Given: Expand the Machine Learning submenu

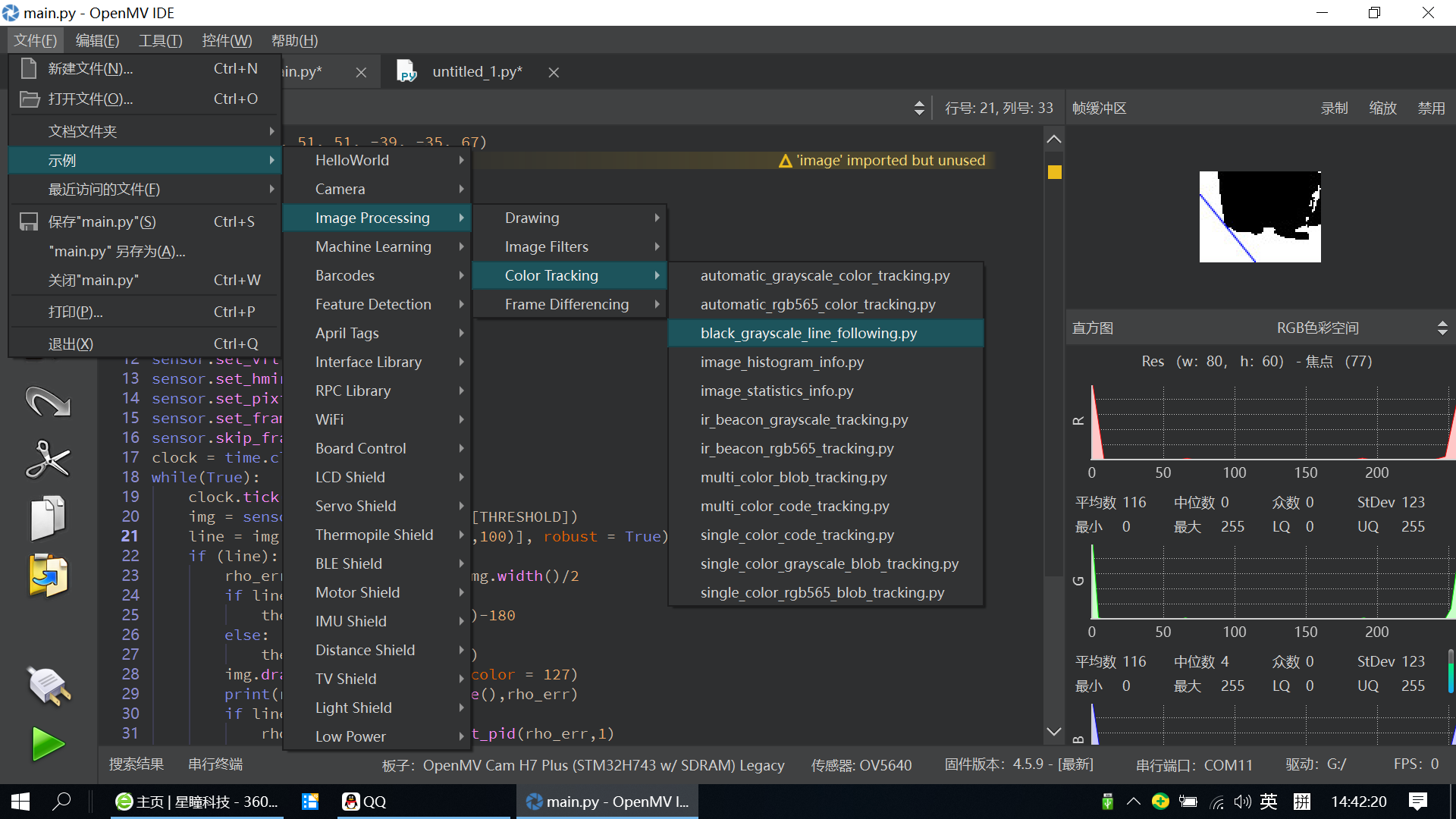Looking at the screenshot, I should coord(377,246).
